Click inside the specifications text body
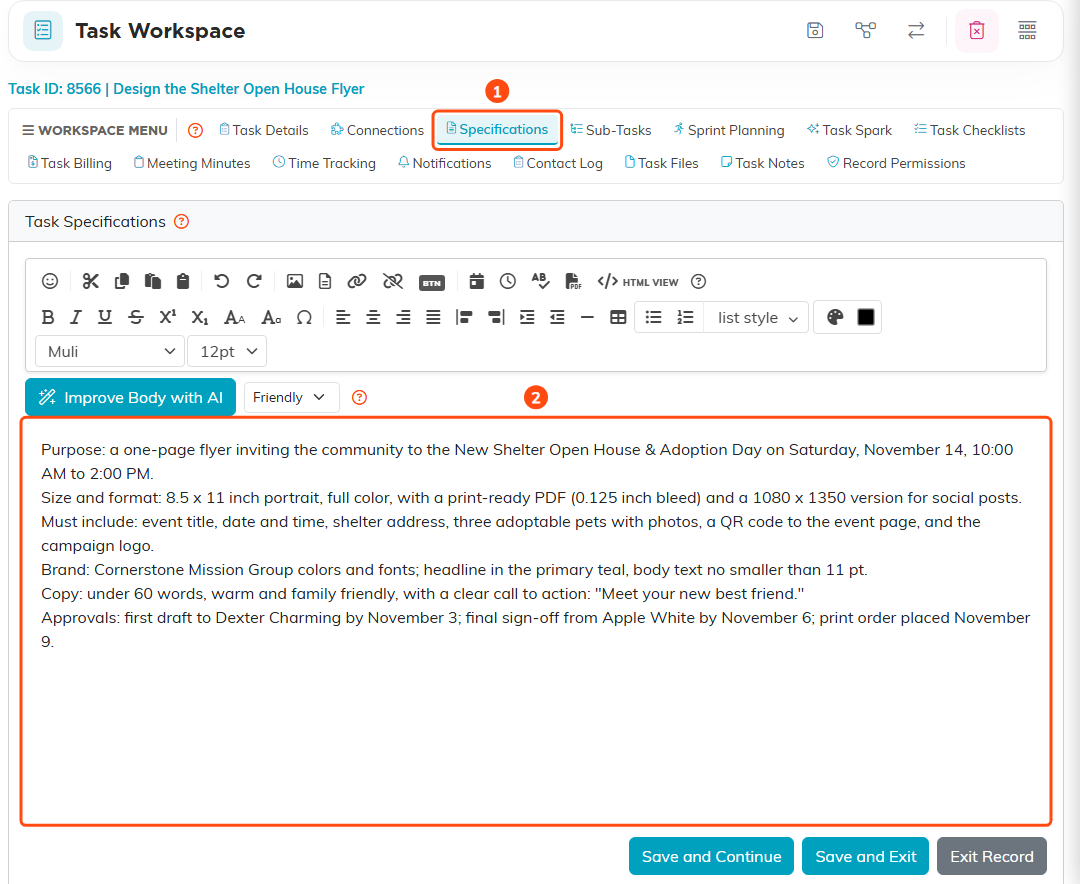Image resolution: width=1080 pixels, height=884 pixels. [x=536, y=621]
